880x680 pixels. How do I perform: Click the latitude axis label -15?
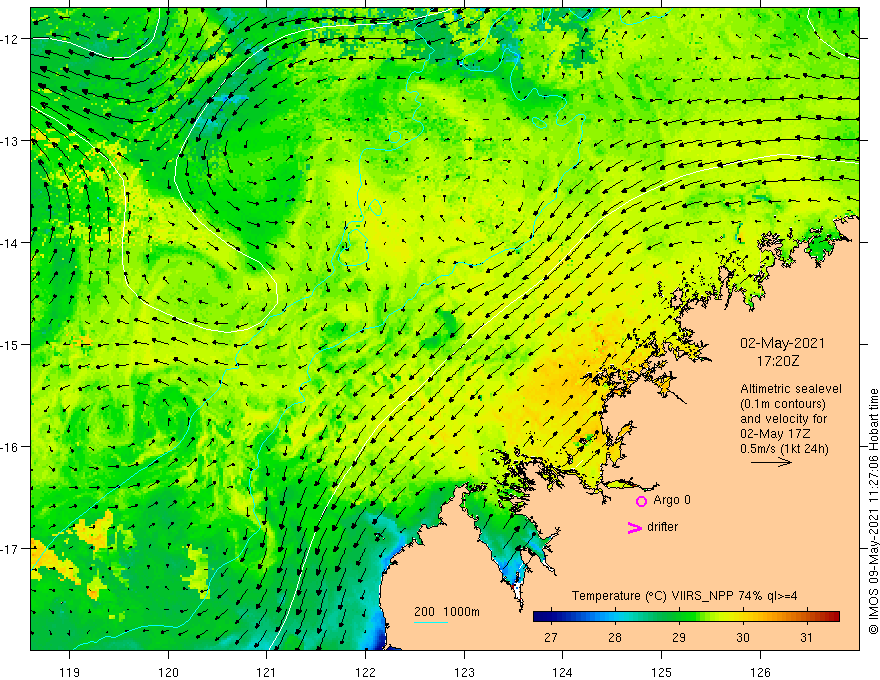11,345
